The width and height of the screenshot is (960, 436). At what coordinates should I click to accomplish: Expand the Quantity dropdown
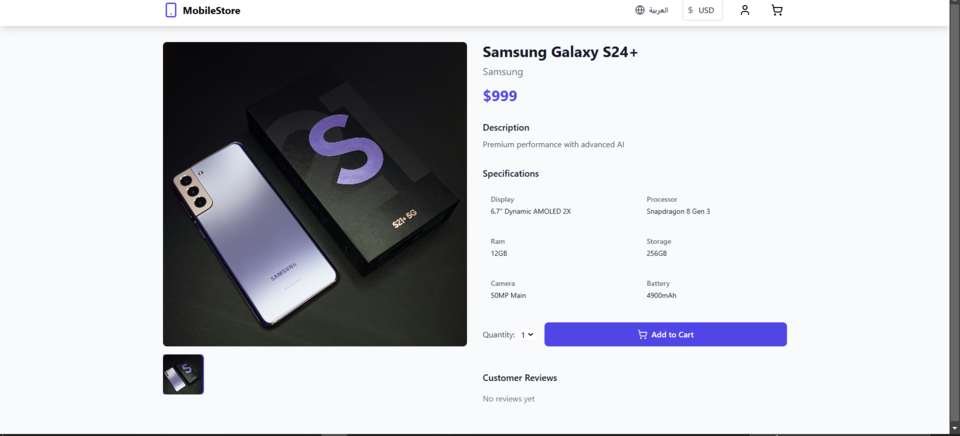pos(527,334)
